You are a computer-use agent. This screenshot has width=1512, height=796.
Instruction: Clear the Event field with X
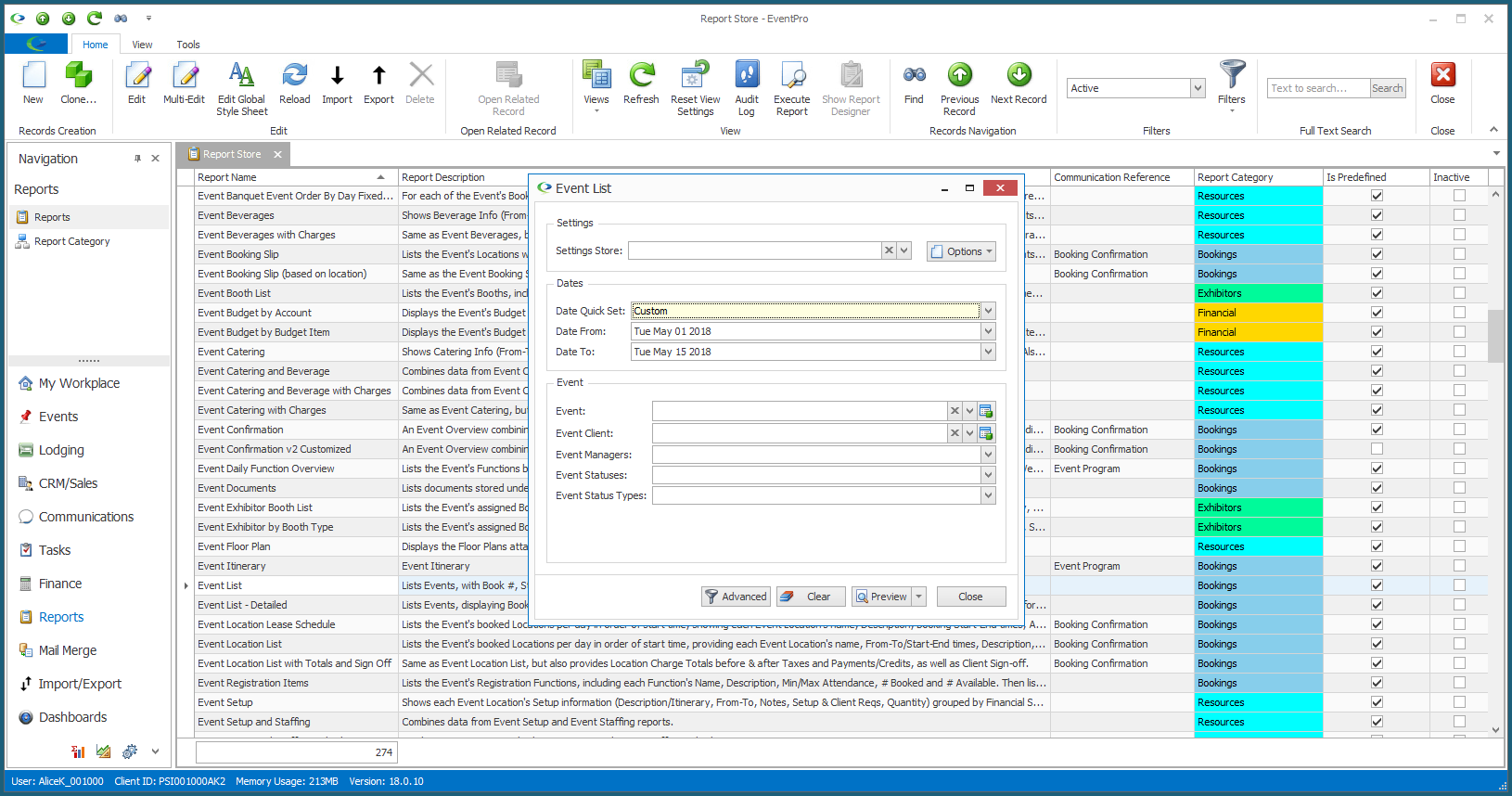955,410
